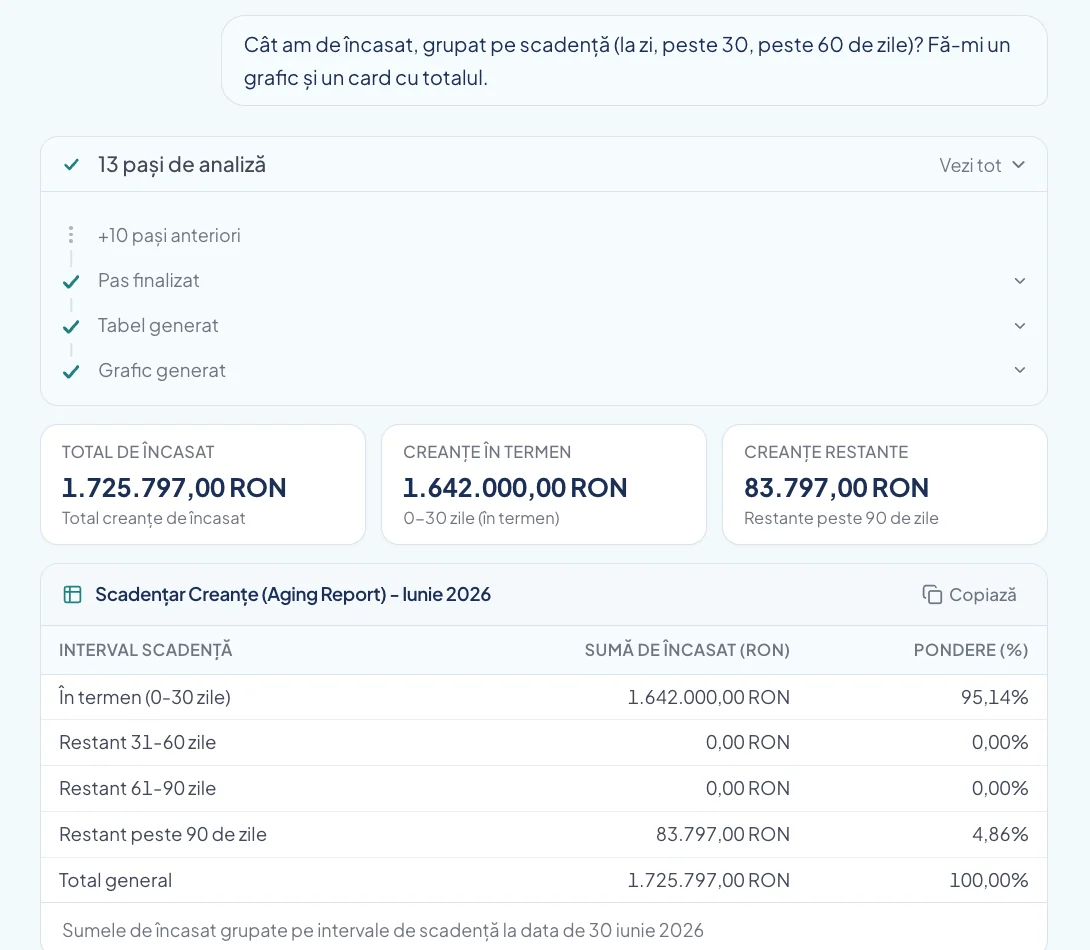Image resolution: width=1090 pixels, height=950 pixels.
Task: Expand the Grafic generat step chevron
Action: pos(1020,370)
